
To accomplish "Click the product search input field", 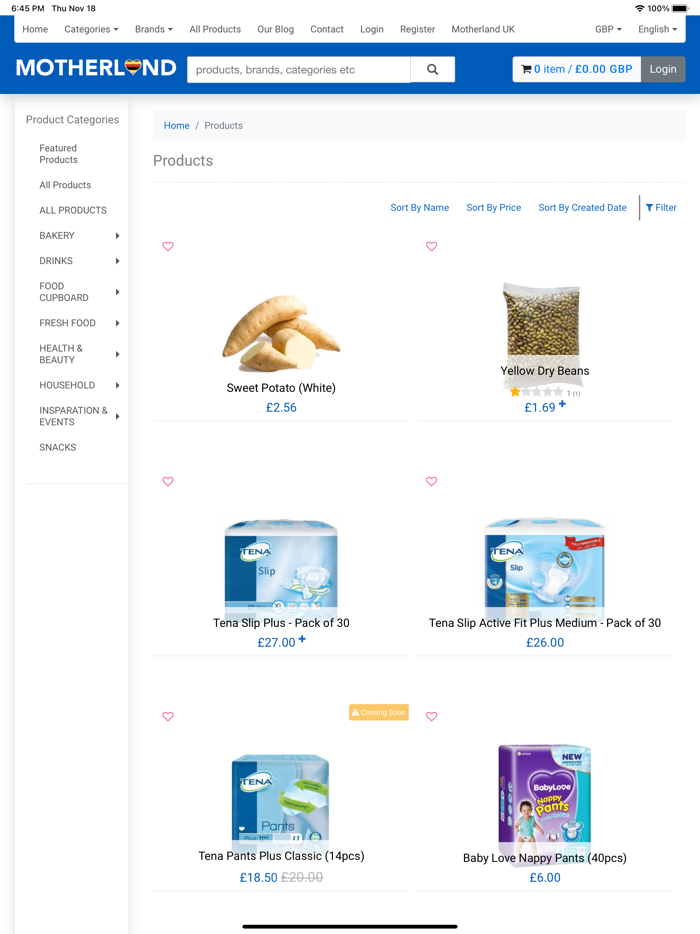I will (x=298, y=70).
